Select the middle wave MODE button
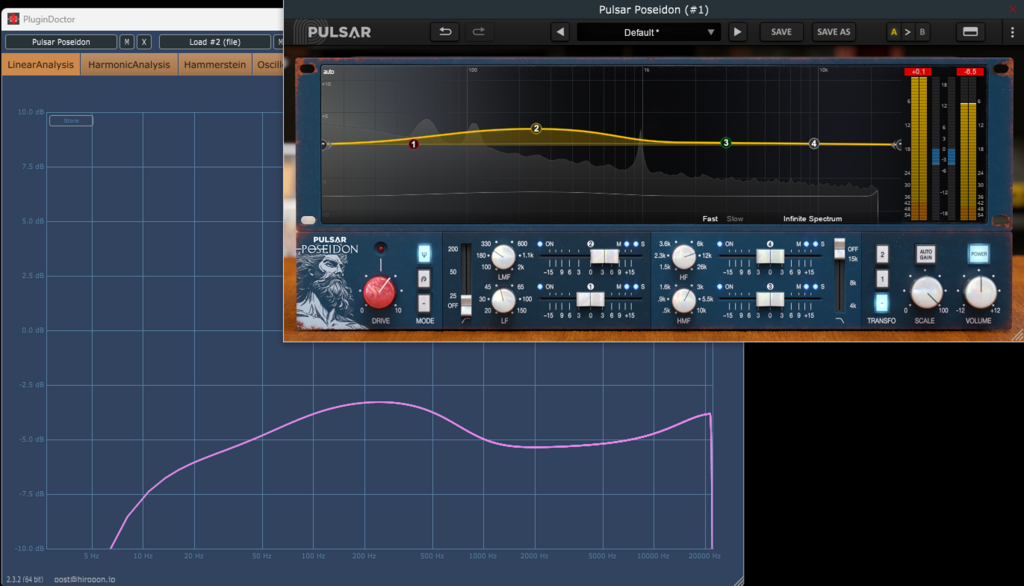 (424, 279)
